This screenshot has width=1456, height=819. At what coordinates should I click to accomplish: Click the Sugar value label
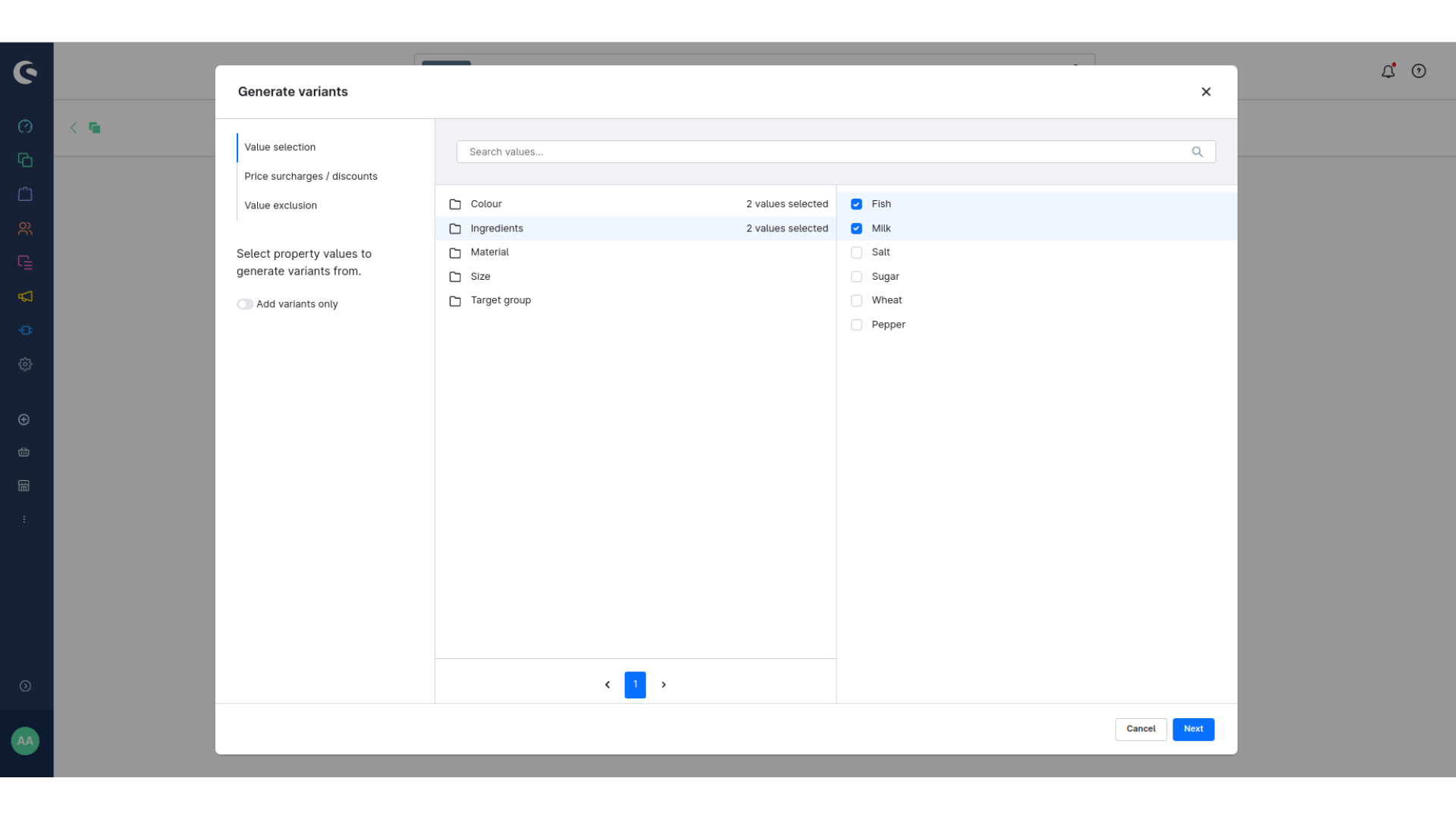(885, 277)
